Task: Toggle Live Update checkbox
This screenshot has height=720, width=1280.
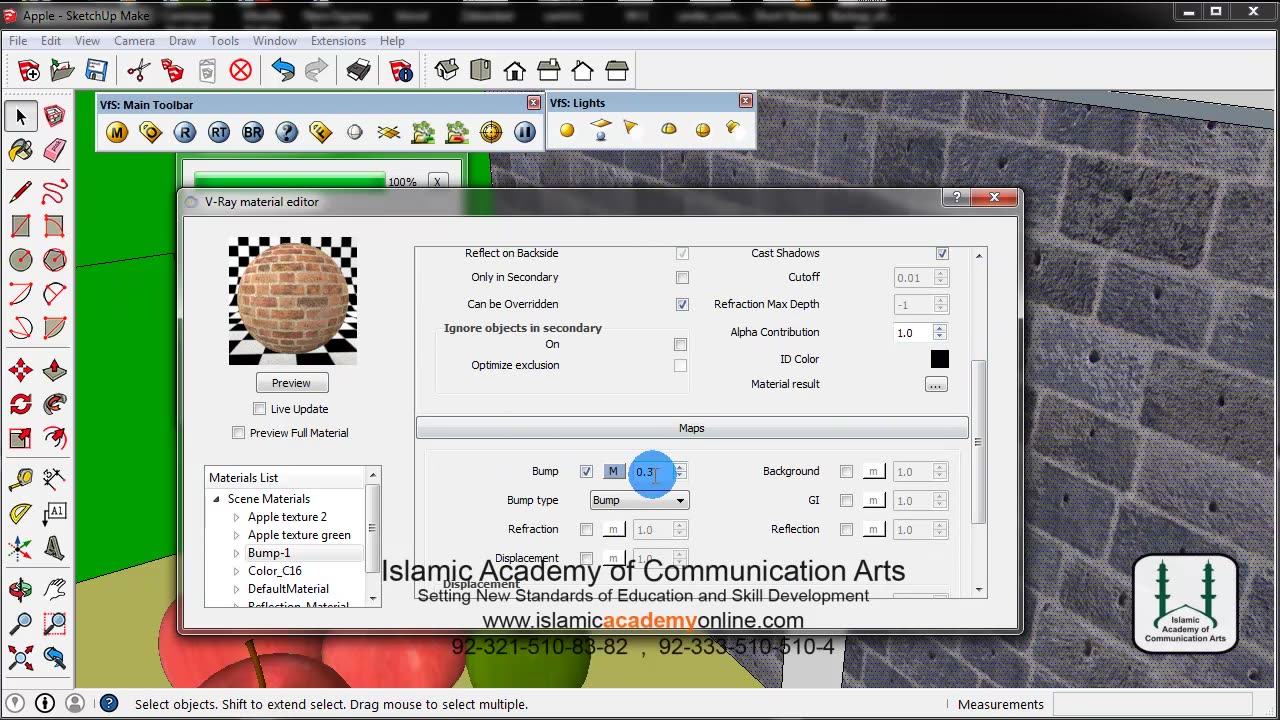Action: [259, 409]
